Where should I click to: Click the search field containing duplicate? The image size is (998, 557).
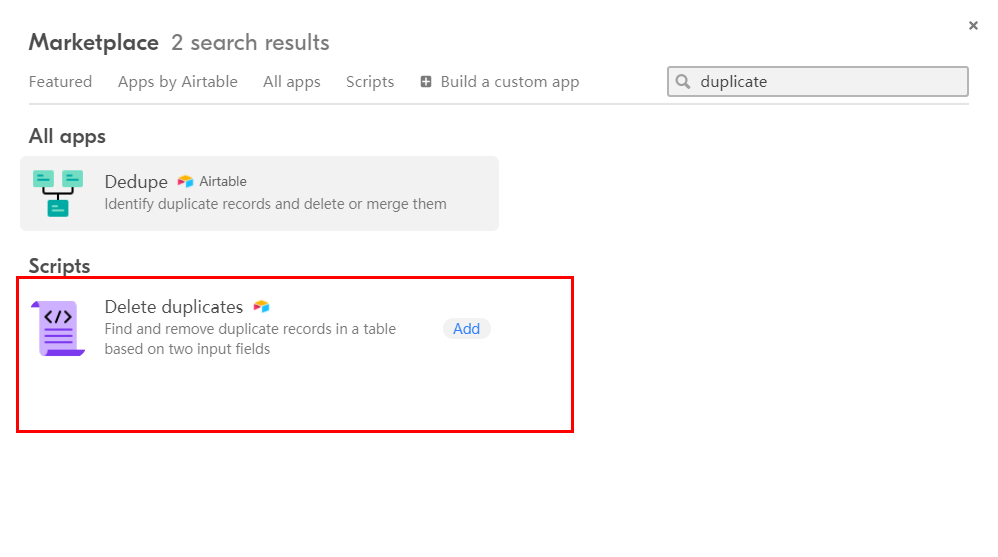[x=818, y=81]
